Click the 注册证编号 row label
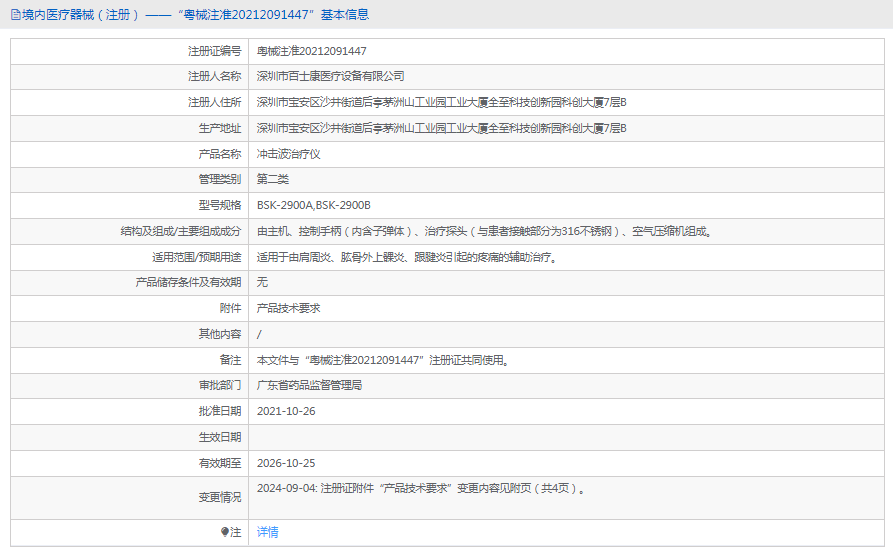This screenshot has width=893, height=553. click(215, 51)
